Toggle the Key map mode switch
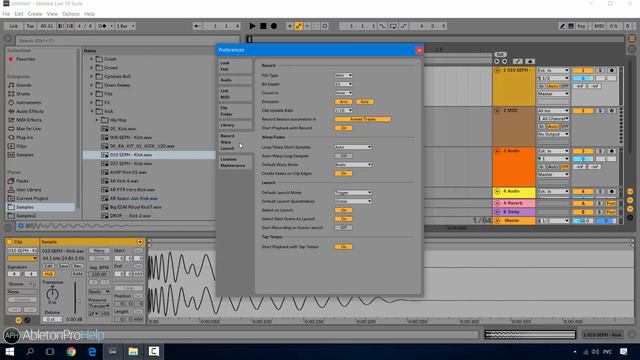This screenshot has height=360, width=640. [x=581, y=26]
